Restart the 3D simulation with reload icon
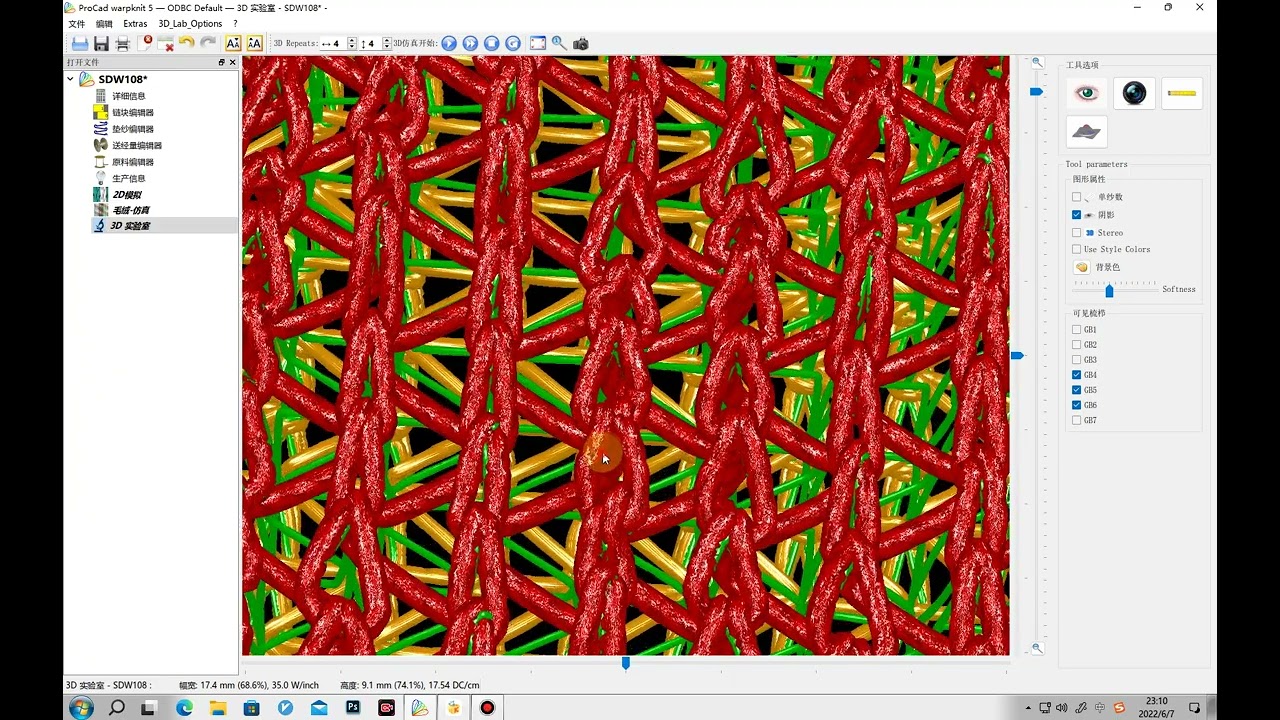The width and height of the screenshot is (1280, 720). (512, 43)
